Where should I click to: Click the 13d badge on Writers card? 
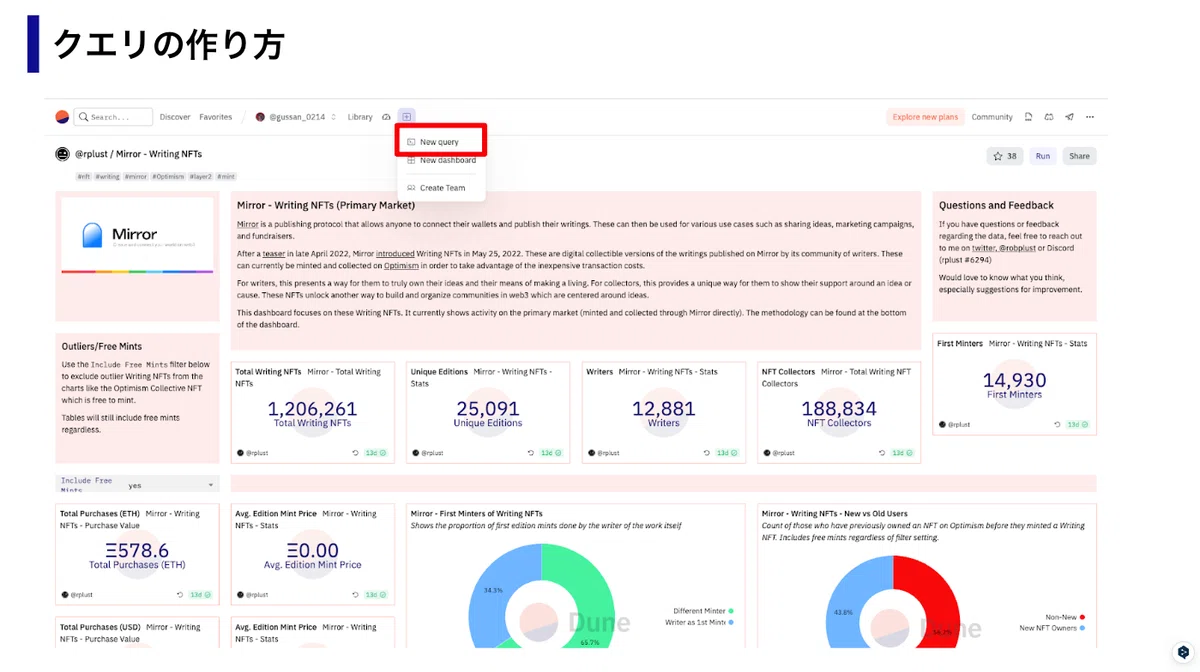pyautogui.click(x=727, y=453)
